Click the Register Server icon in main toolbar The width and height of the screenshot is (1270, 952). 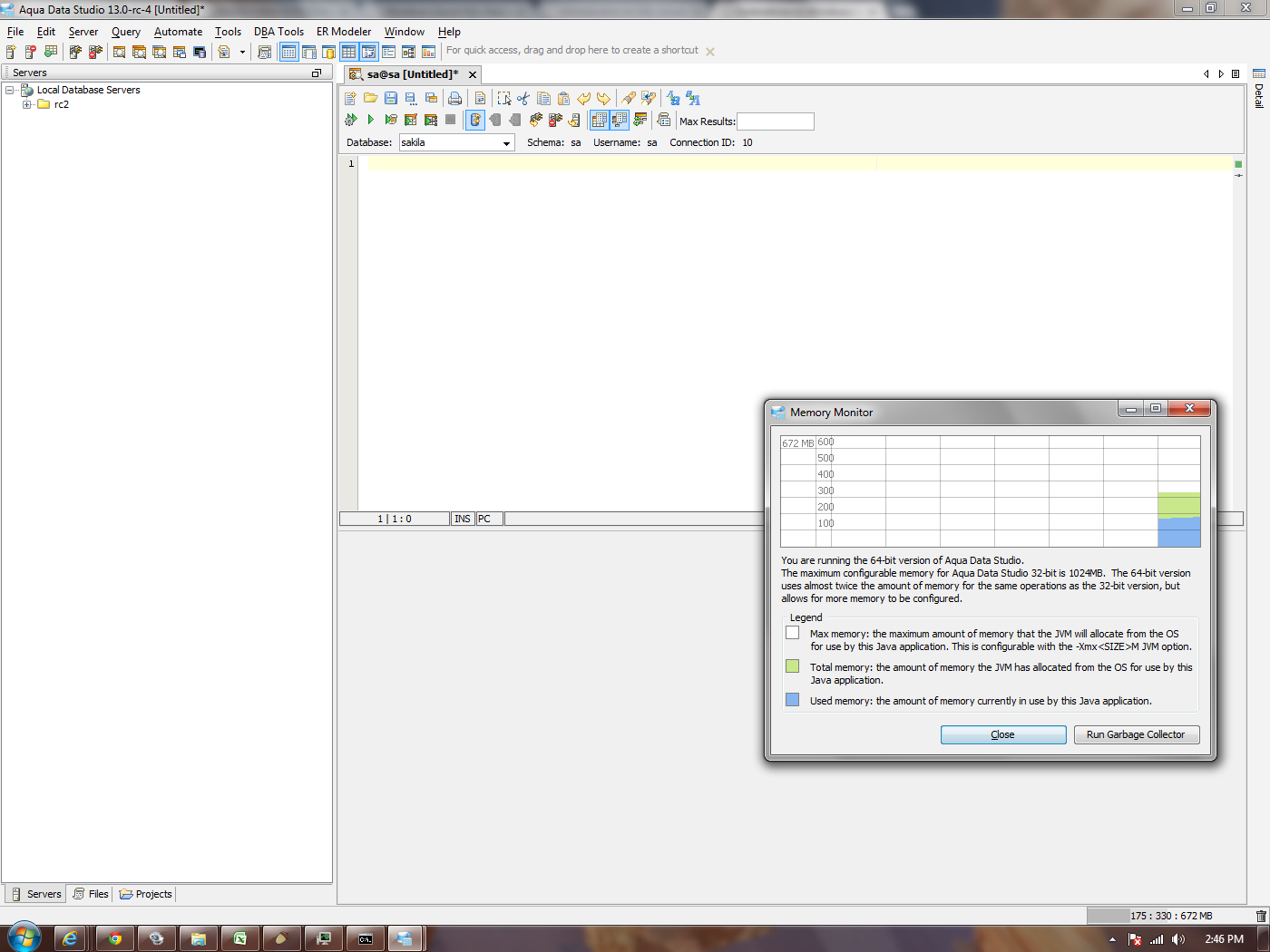click(x=11, y=52)
